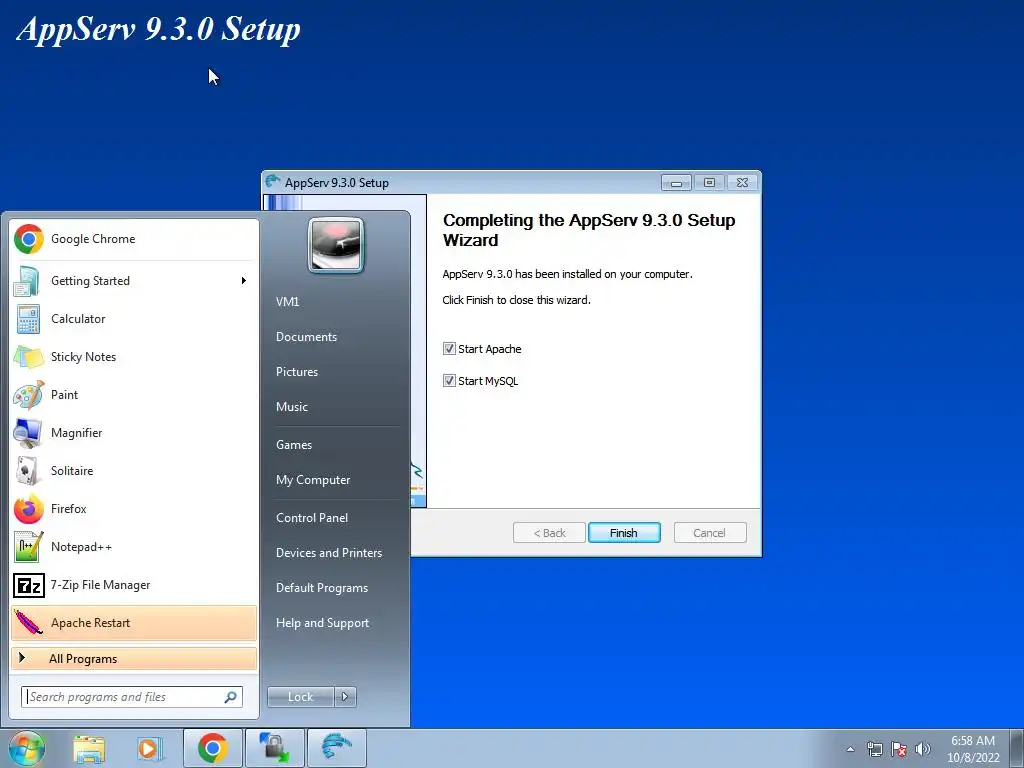The height and width of the screenshot is (768, 1024).
Task: Open Music from the Start menu
Action: click(x=291, y=407)
